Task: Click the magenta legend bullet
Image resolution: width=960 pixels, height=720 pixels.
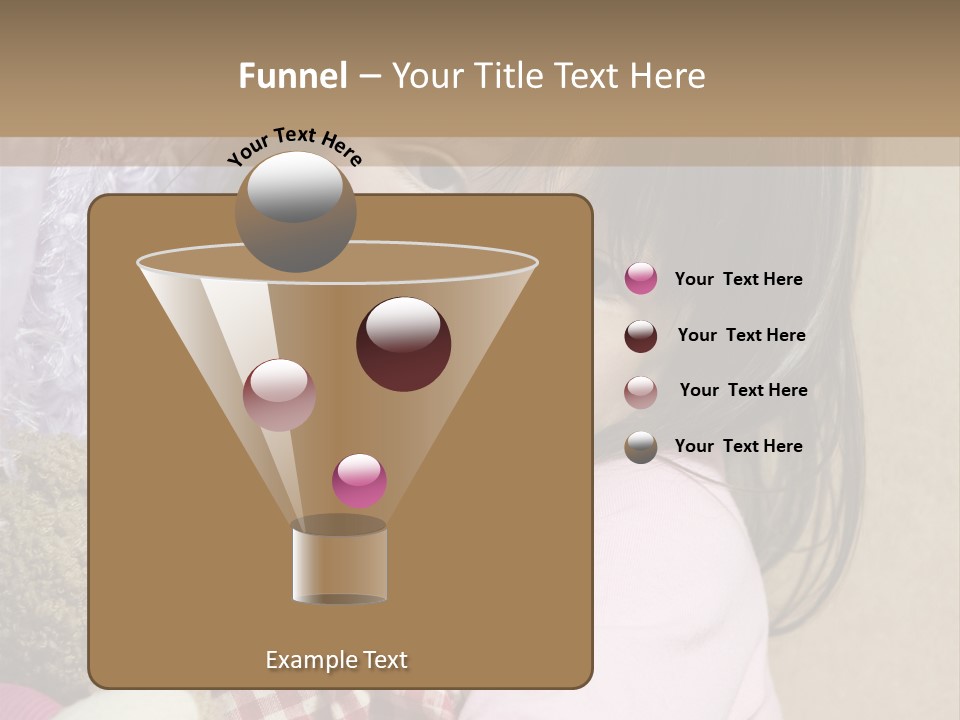Action: pyautogui.click(x=641, y=279)
